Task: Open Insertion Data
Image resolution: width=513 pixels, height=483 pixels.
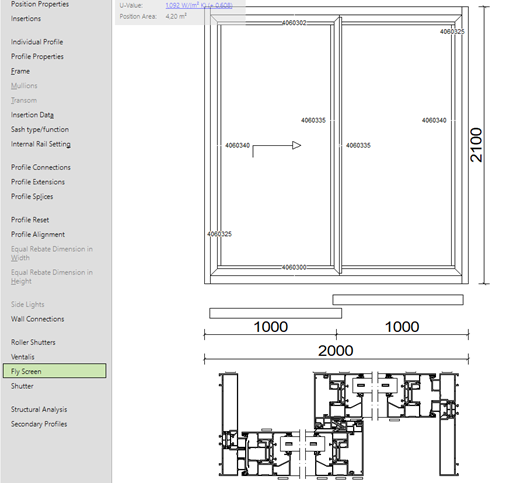Action: pyautogui.click(x=32, y=115)
